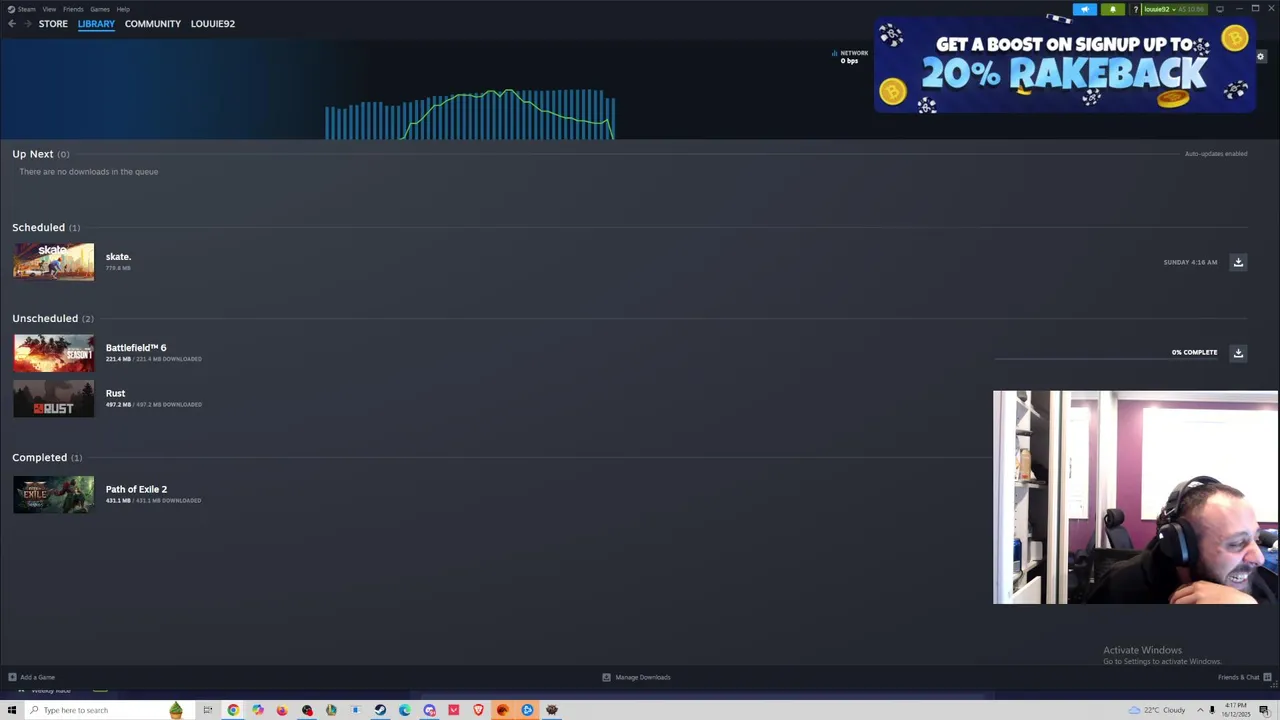1280x720 pixels.
Task: Open Manage Downloads at the bottom
Action: [636, 677]
